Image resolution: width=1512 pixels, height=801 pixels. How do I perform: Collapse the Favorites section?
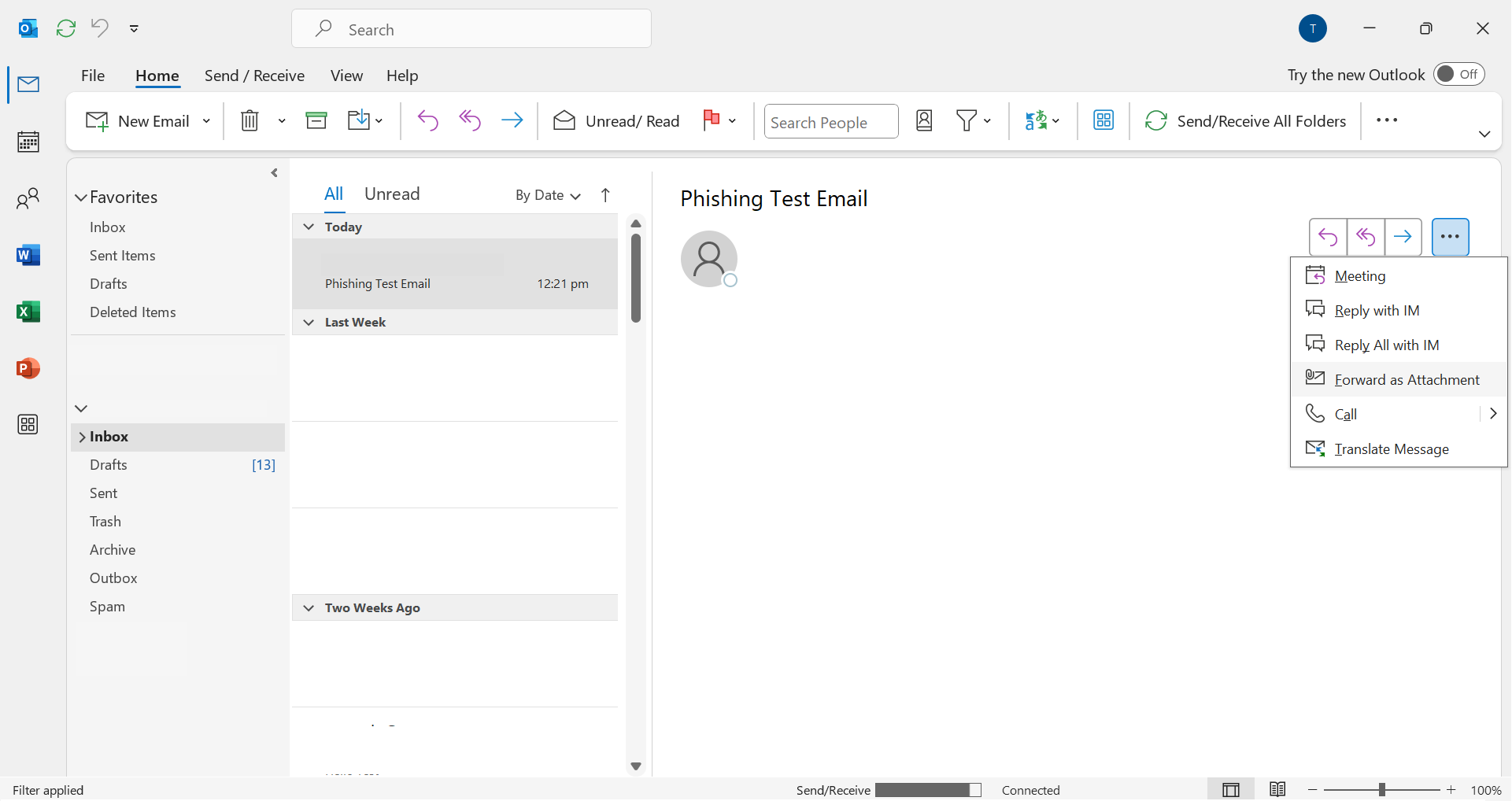pyautogui.click(x=81, y=197)
